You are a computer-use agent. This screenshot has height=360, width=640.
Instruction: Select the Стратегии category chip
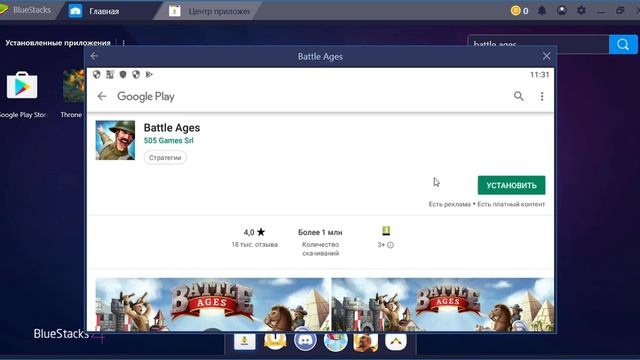tap(165, 158)
